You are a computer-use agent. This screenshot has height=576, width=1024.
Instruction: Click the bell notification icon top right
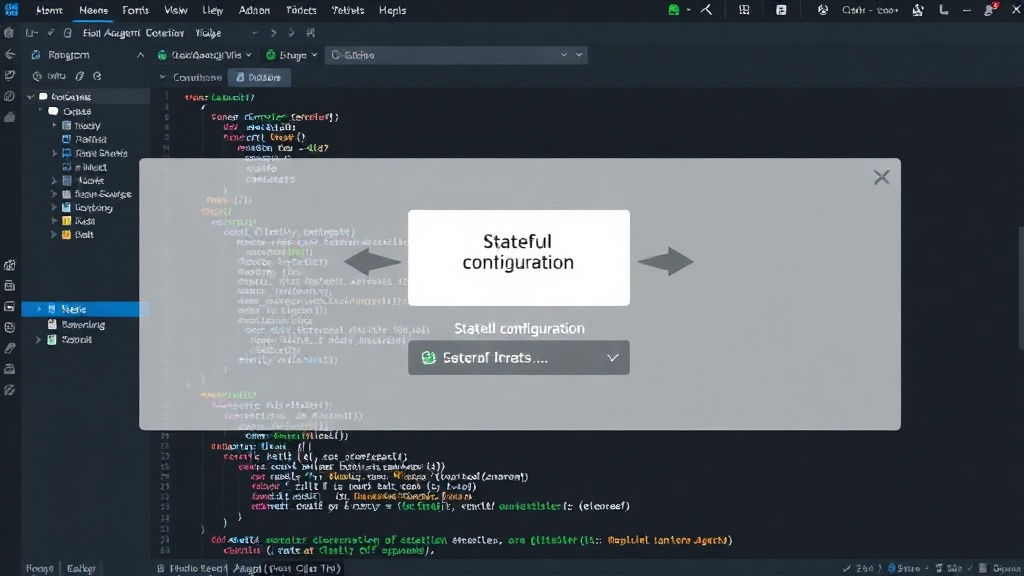point(990,10)
